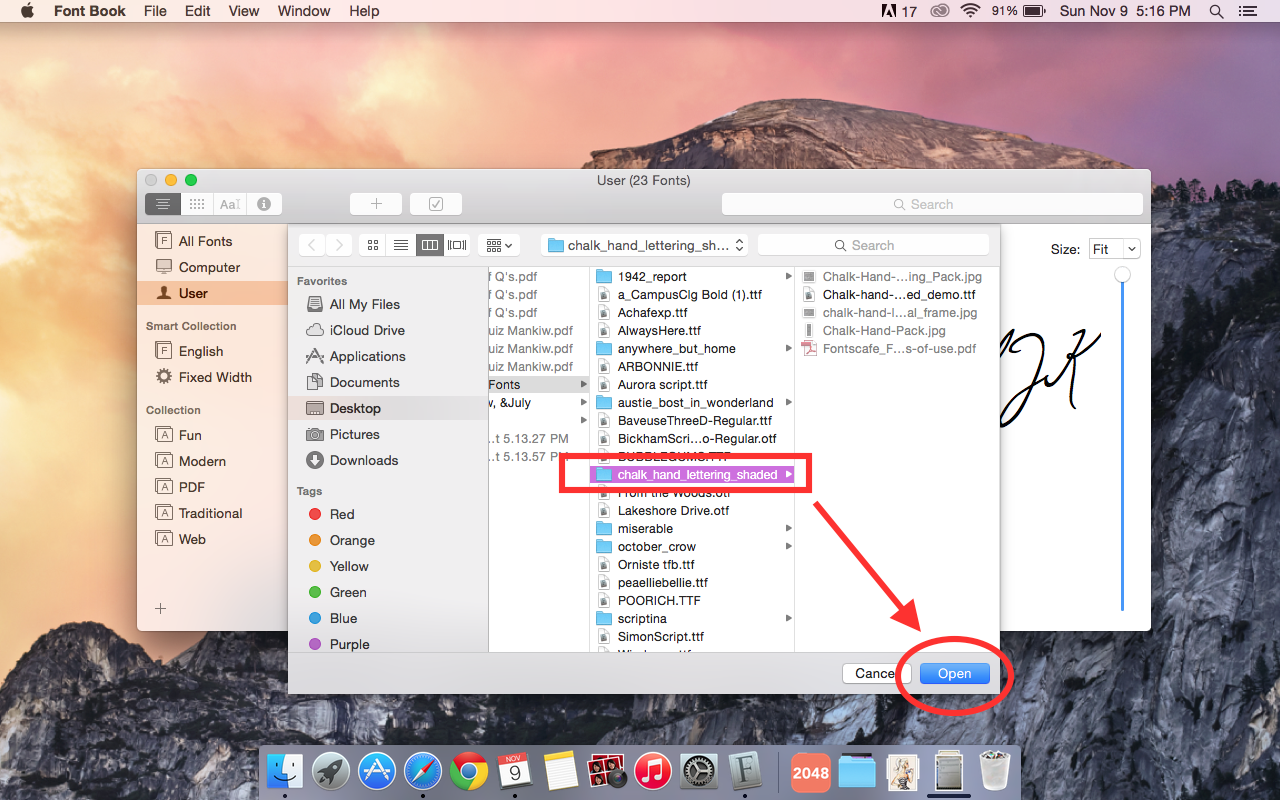
Task: Toggle Font Book custom Aa text view
Action: [x=230, y=204]
